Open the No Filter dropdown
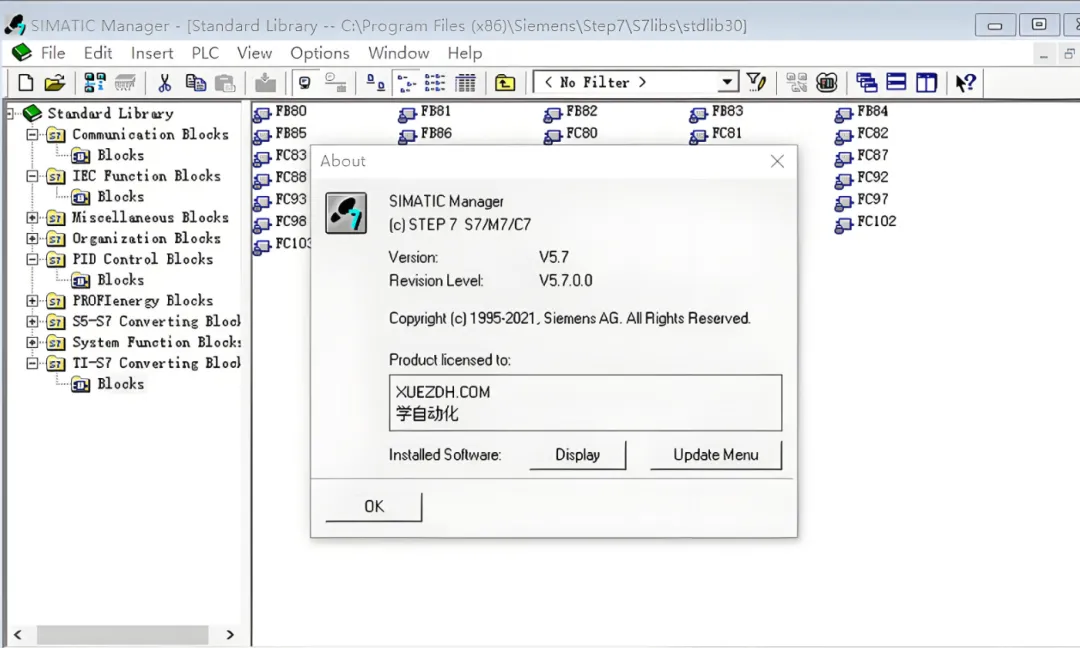This screenshot has height=648, width=1080. (727, 82)
